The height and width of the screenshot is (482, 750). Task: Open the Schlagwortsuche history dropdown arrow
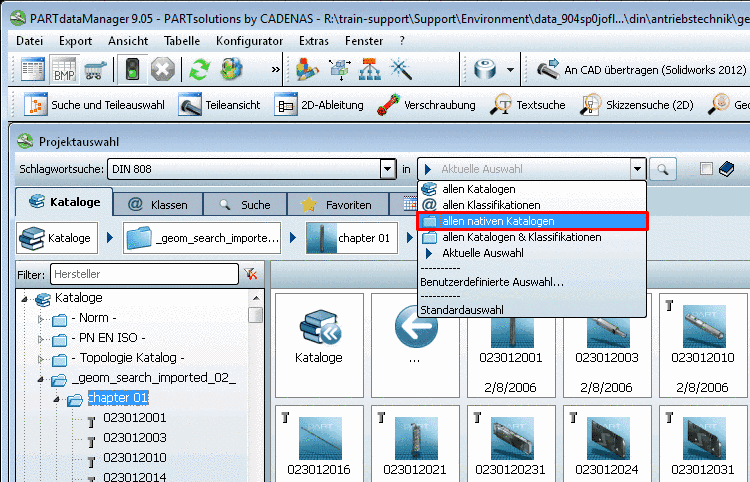coord(388,169)
